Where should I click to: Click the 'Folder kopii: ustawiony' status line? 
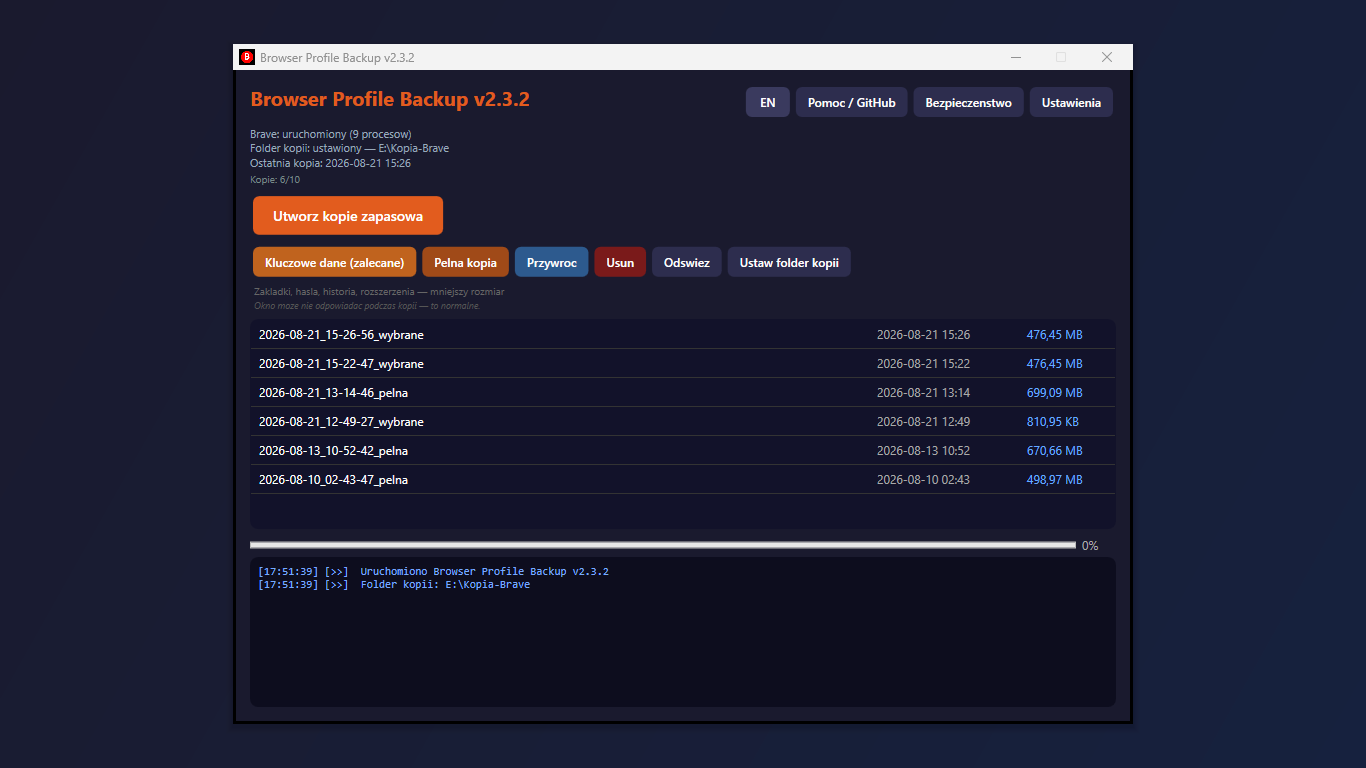click(349, 148)
